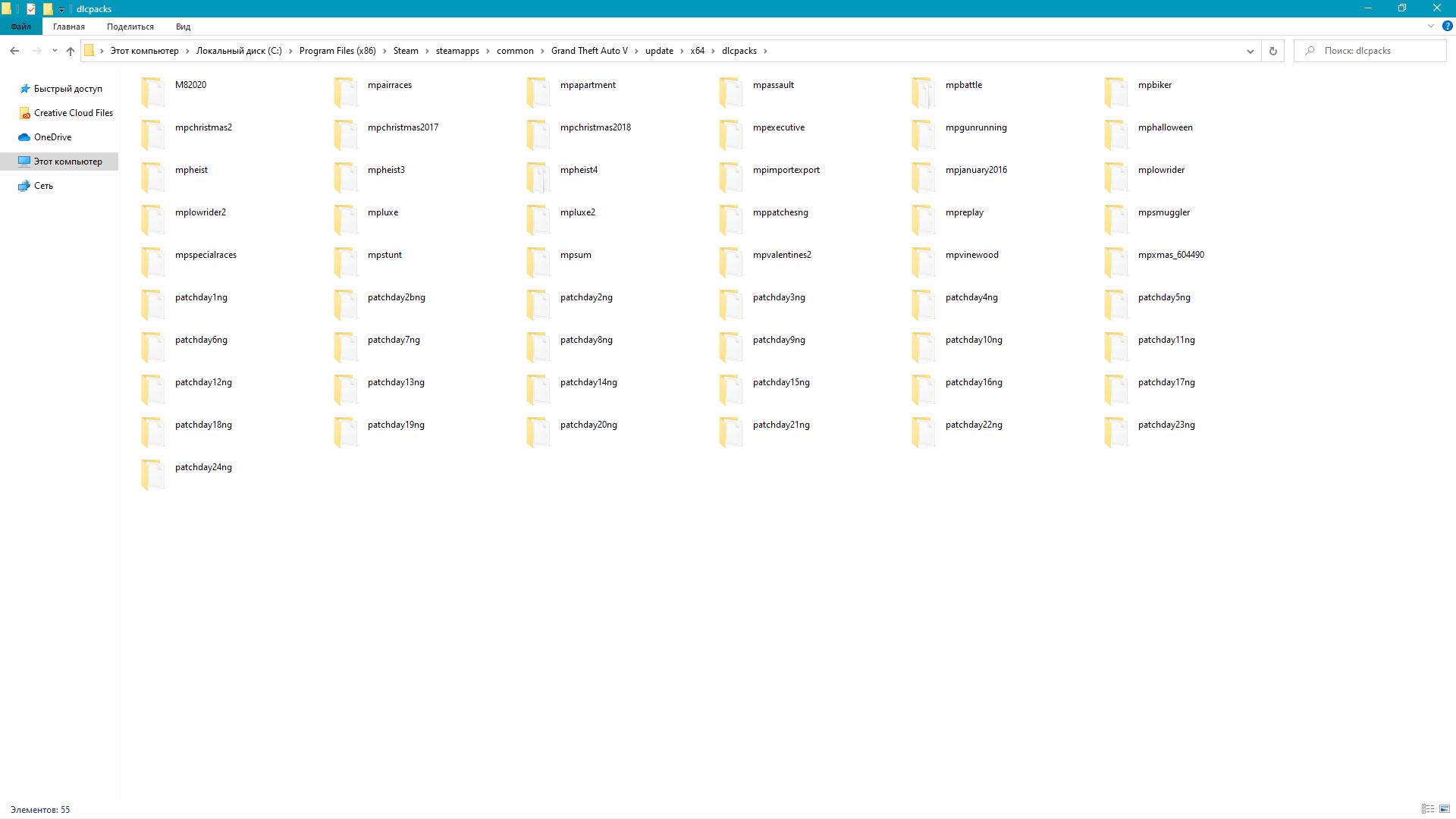Navigate to Этот компьютер breadcrumb

tap(144, 51)
